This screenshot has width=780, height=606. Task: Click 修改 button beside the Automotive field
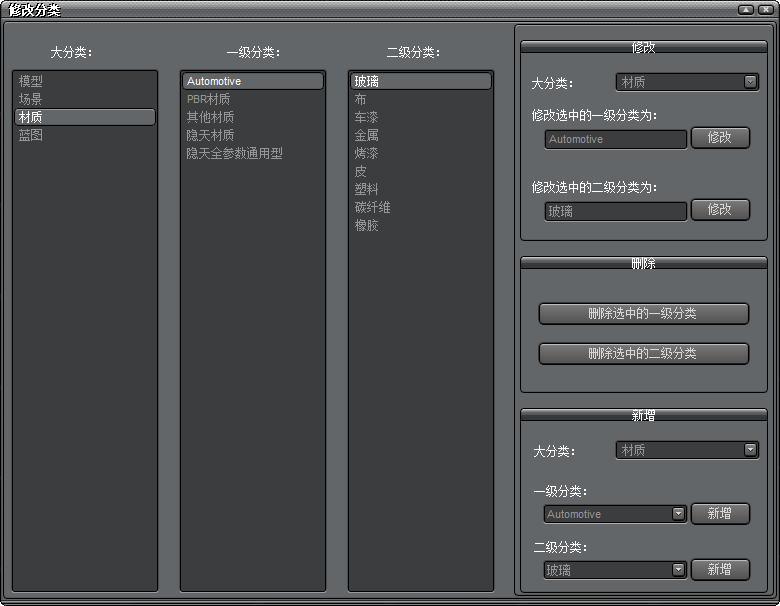tap(720, 138)
